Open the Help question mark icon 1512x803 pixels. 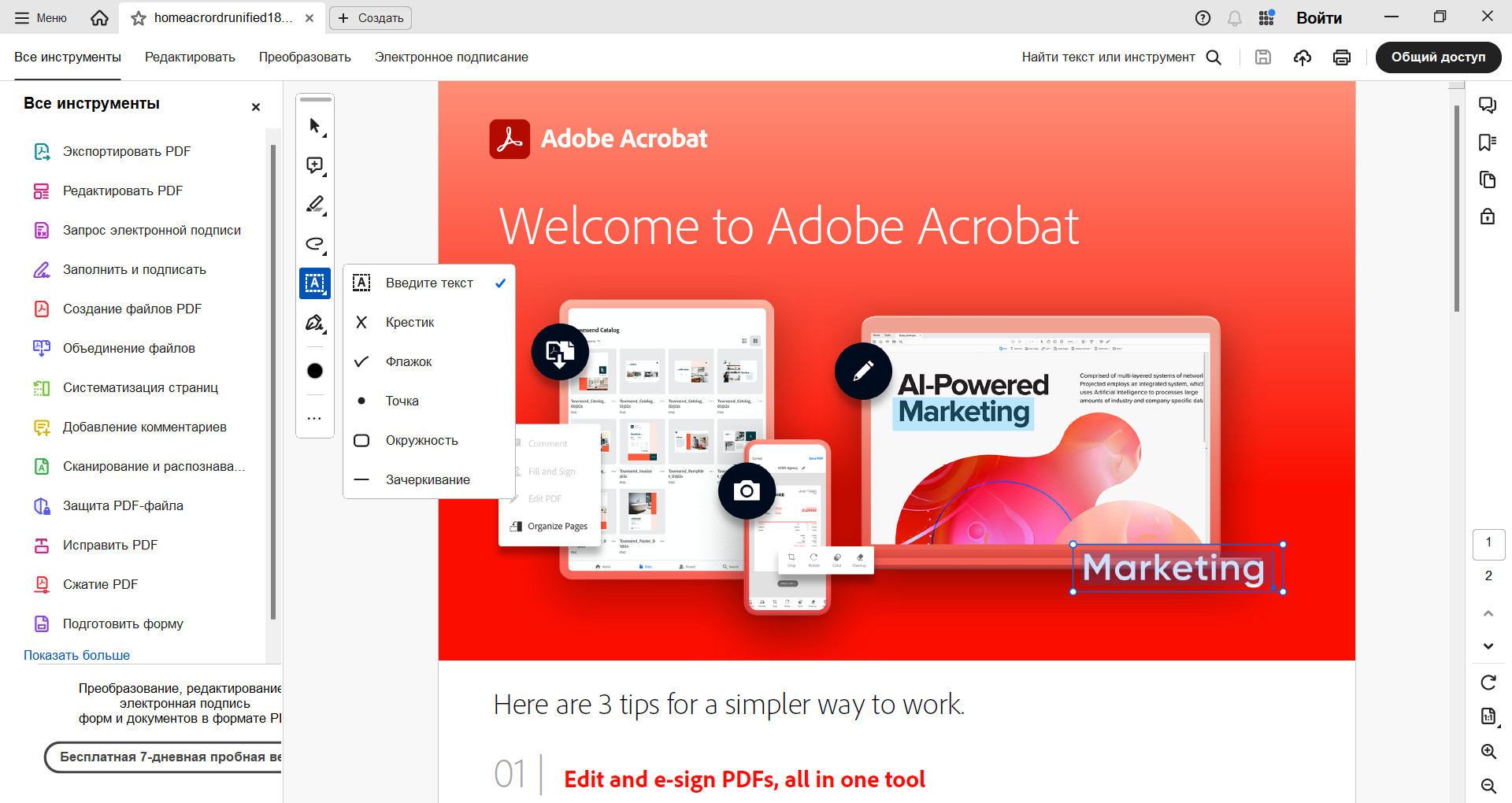[1203, 18]
